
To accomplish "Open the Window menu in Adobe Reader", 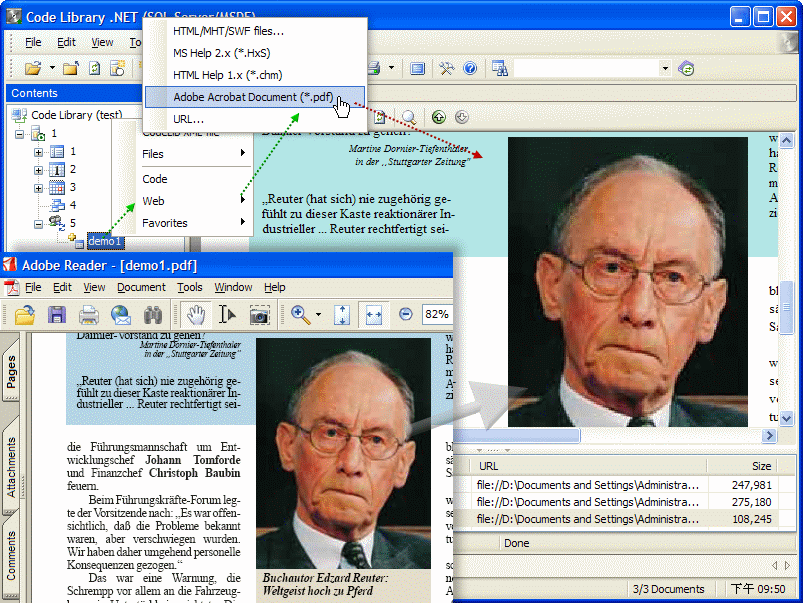I will pos(233,287).
